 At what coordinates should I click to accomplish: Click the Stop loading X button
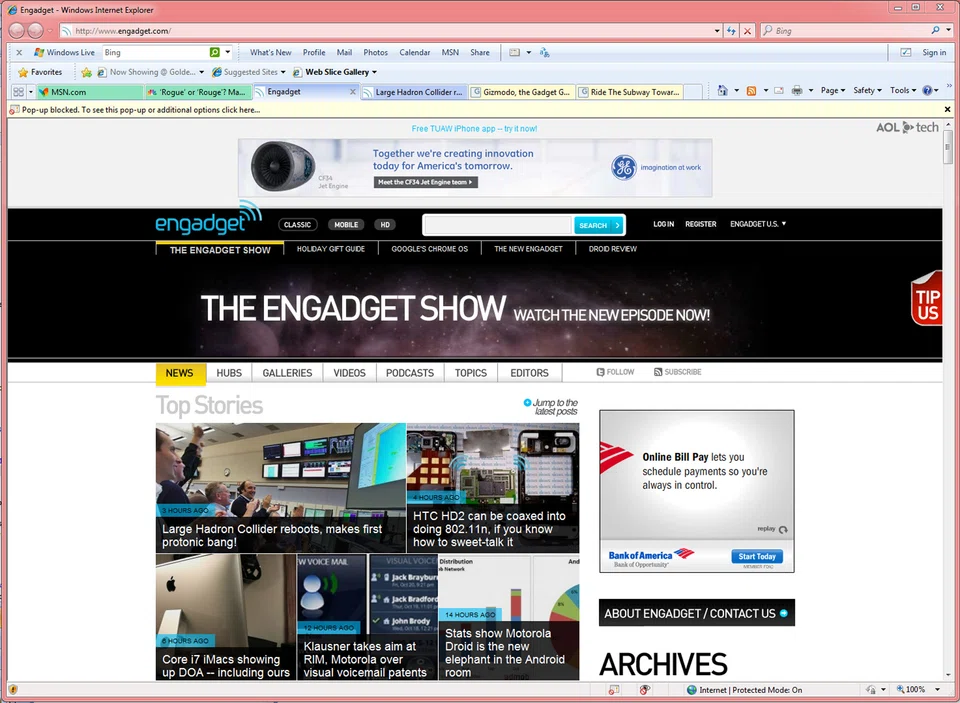pyautogui.click(x=747, y=31)
